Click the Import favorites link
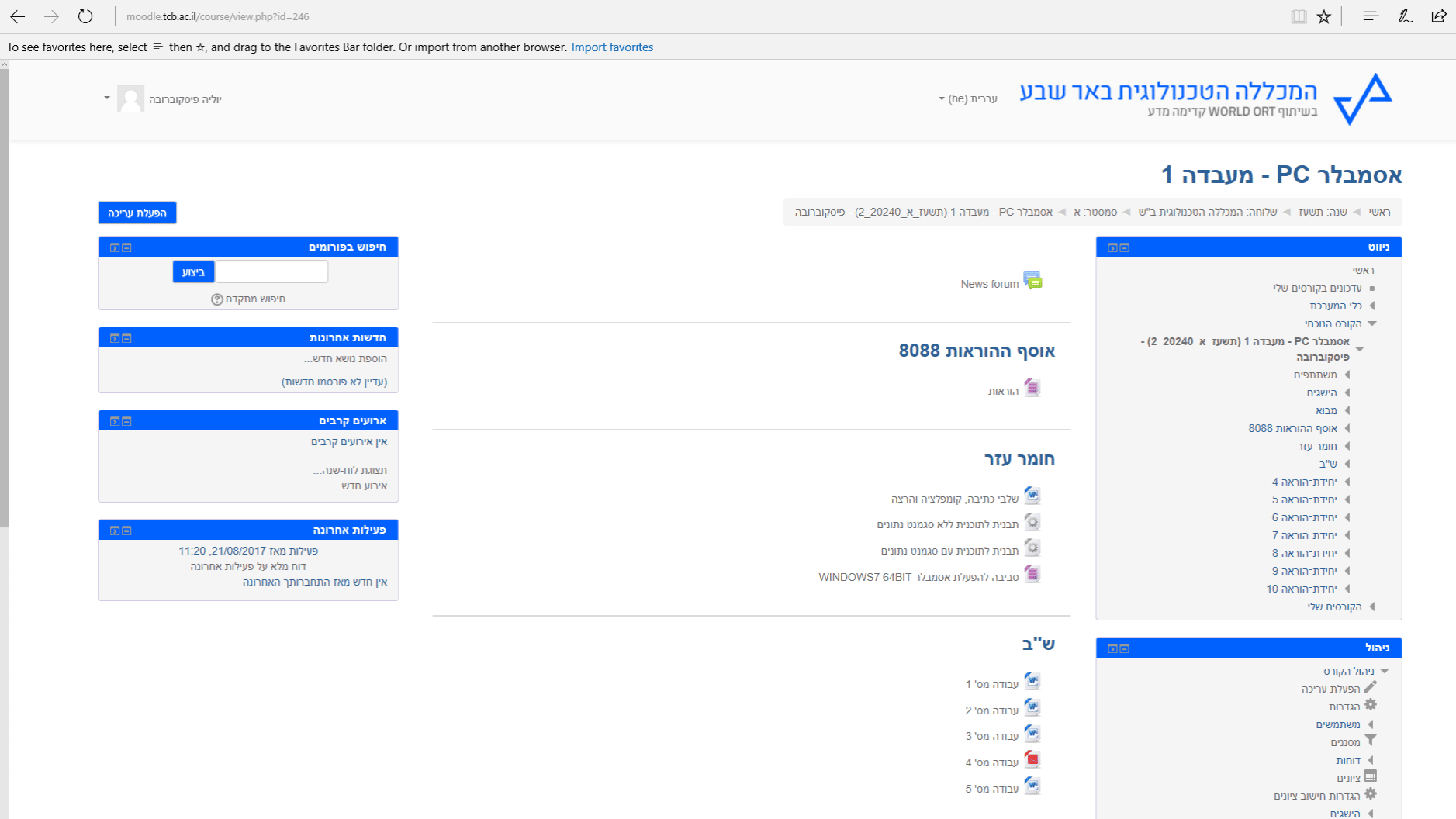Viewport: 1456px width, 819px height. (x=612, y=47)
